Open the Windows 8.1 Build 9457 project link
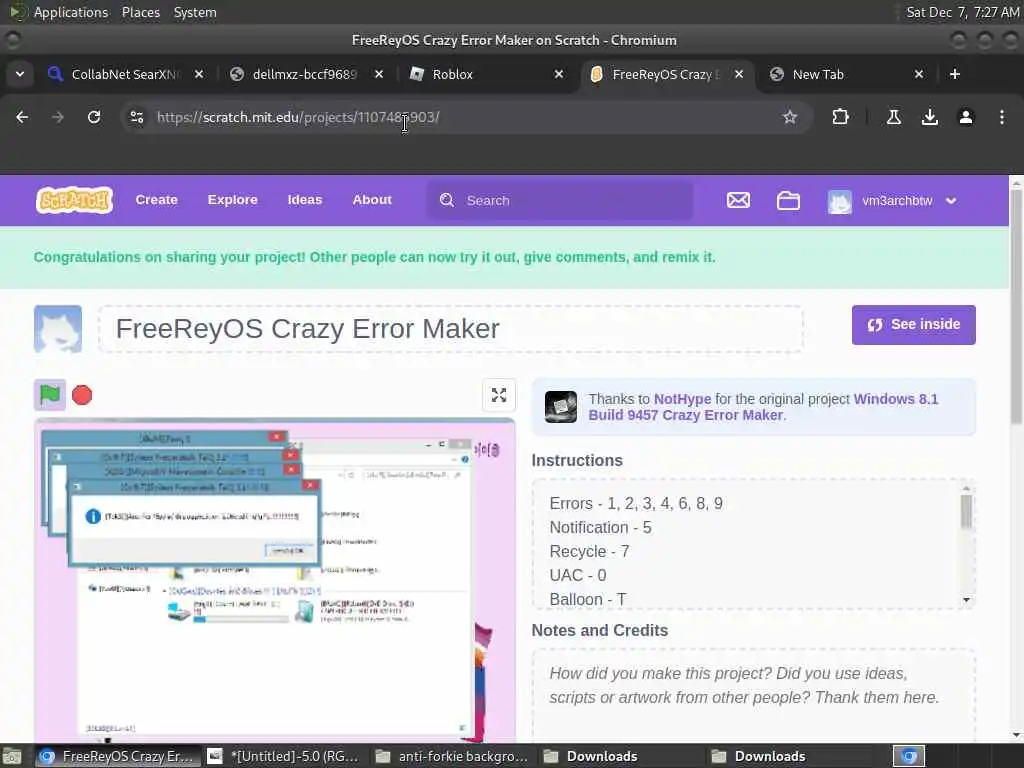The image size is (1024, 768). click(x=763, y=407)
